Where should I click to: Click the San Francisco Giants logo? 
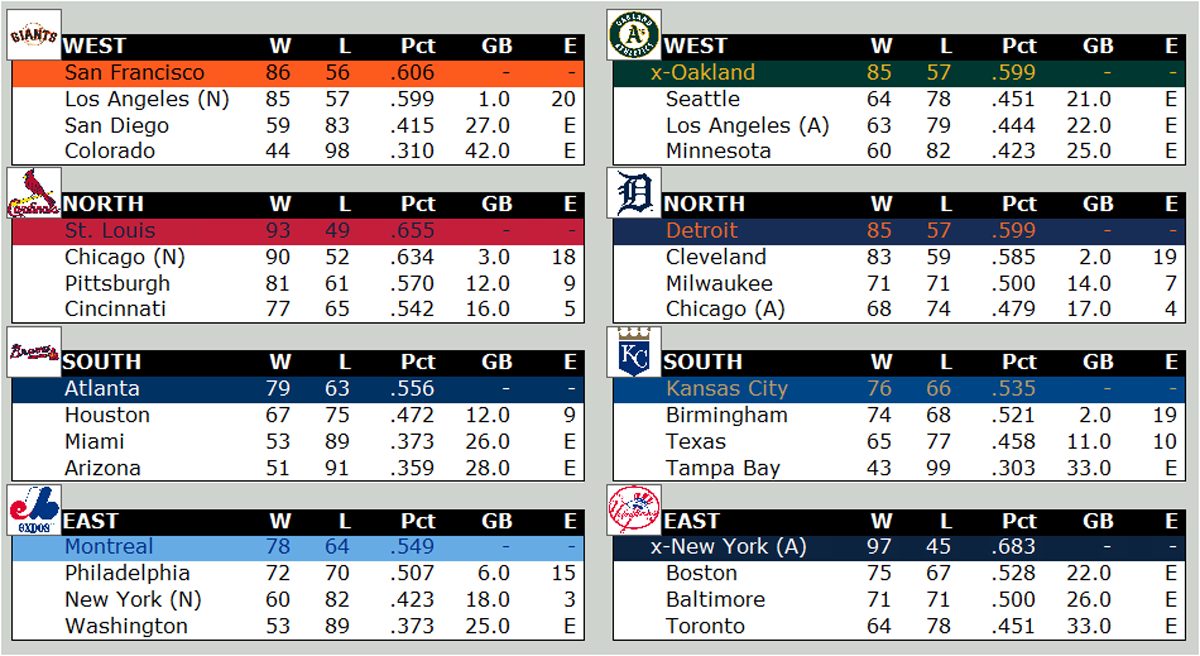click(x=35, y=36)
